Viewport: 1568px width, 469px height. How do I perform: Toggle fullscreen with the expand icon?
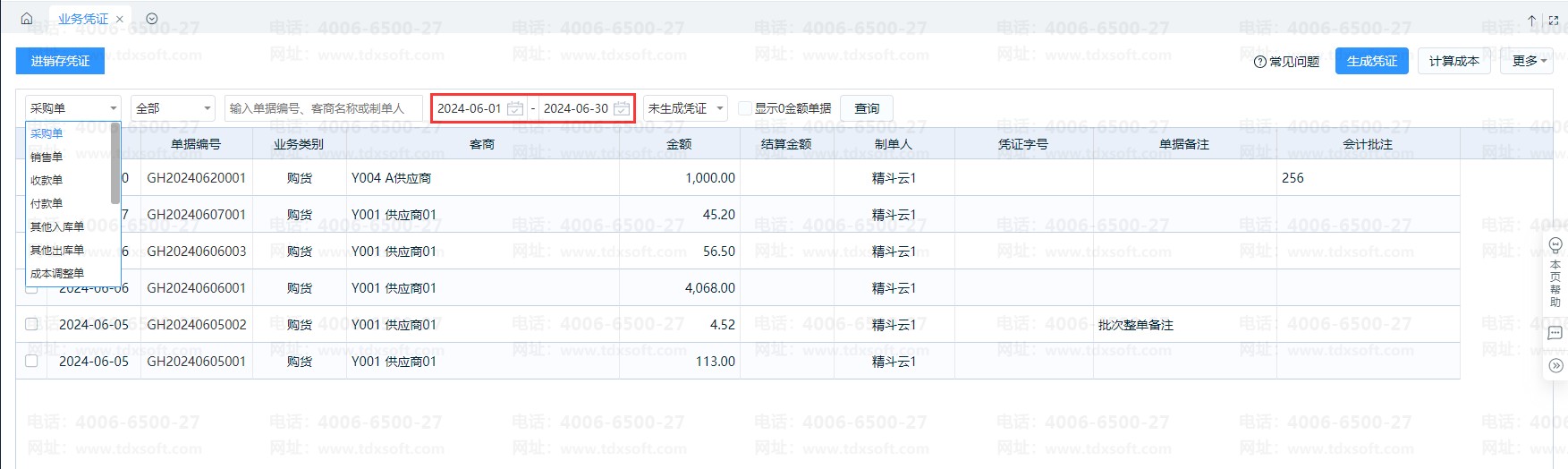click(x=1554, y=20)
